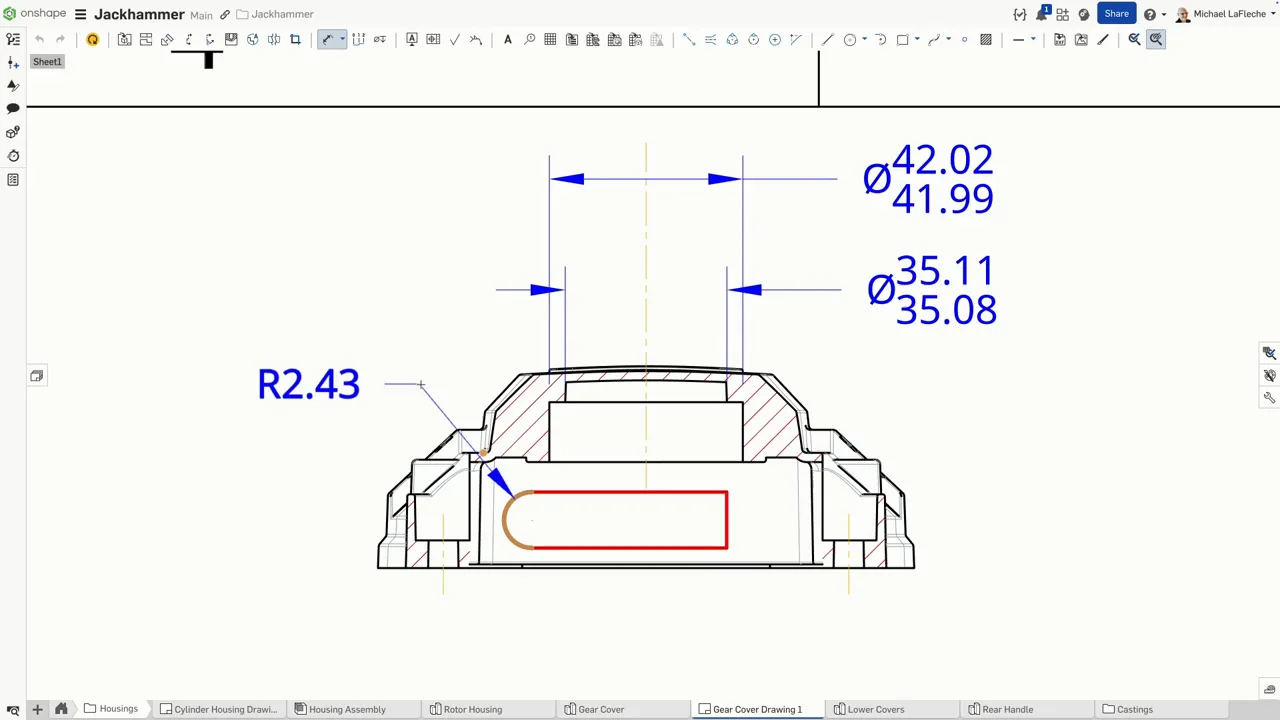Click the surface finish checkmark symbol tool
The image size is (1280, 720).
pyautogui.click(x=455, y=40)
